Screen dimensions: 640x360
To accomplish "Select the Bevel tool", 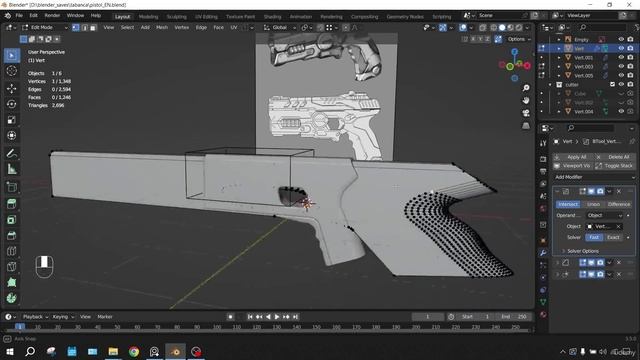I will tap(12, 236).
